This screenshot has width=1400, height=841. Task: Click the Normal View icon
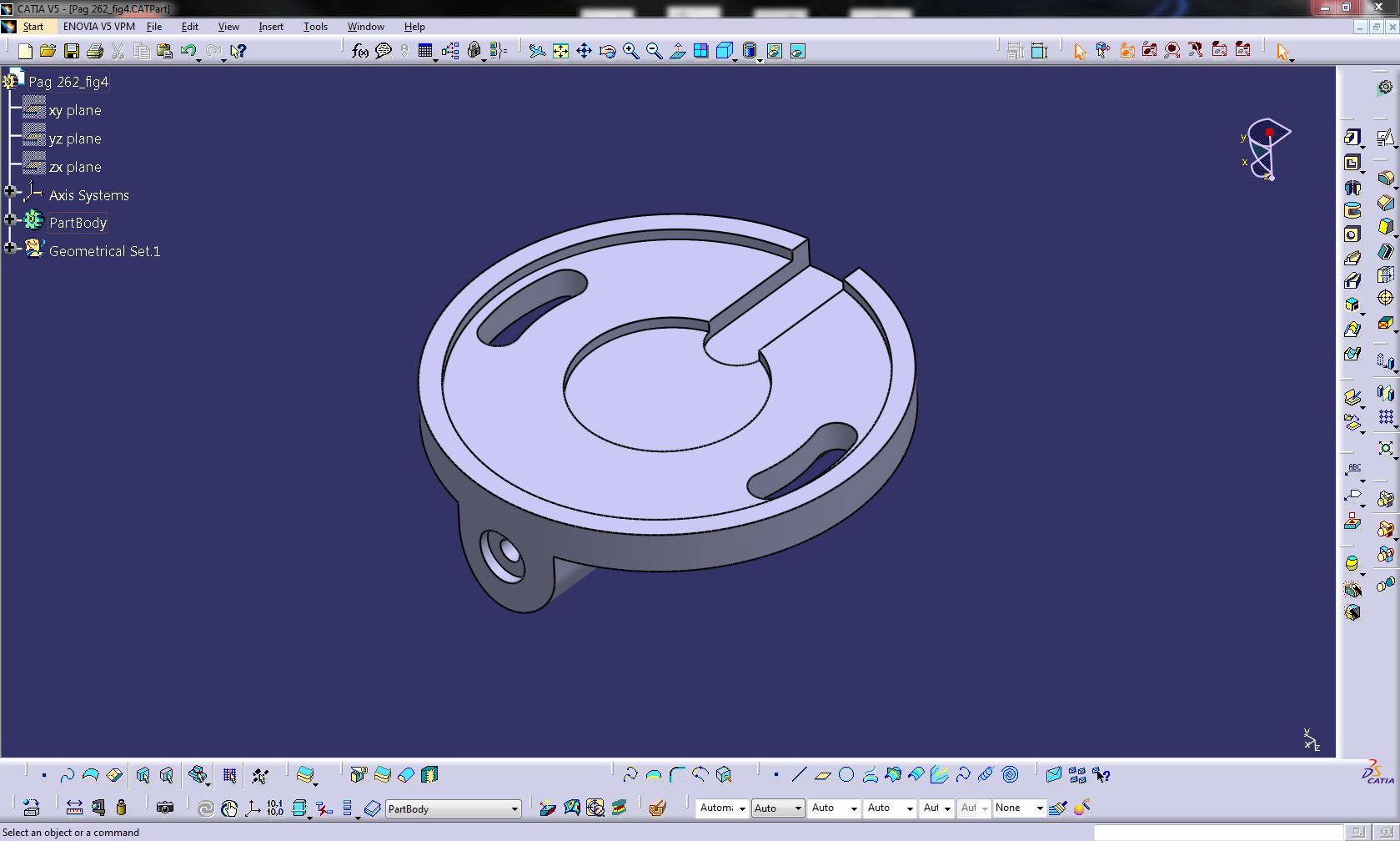(678, 52)
